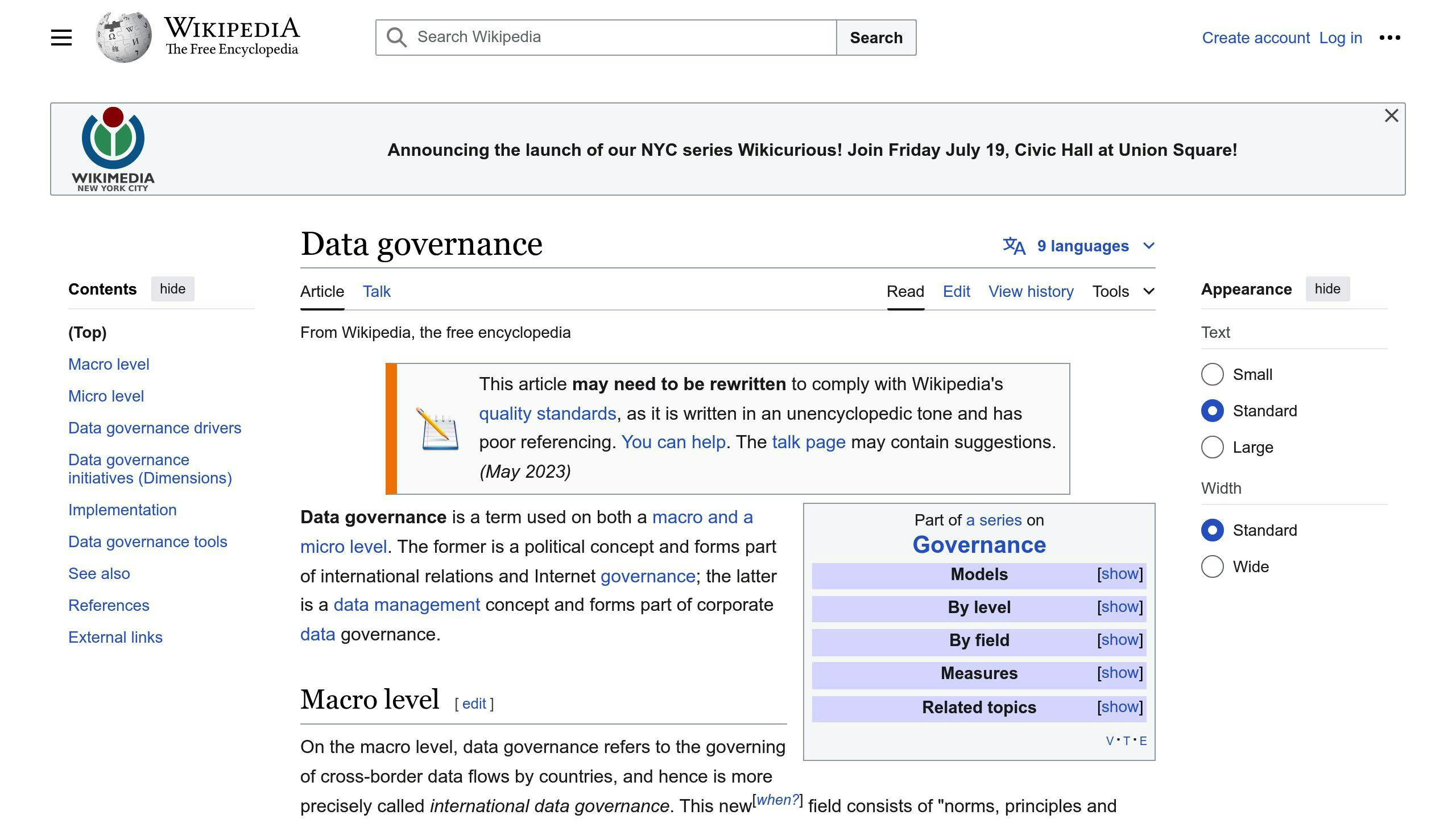The width and height of the screenshot is (1456, 819).
Task: Select the Small text size radio button
Action: pos(1212,374)
